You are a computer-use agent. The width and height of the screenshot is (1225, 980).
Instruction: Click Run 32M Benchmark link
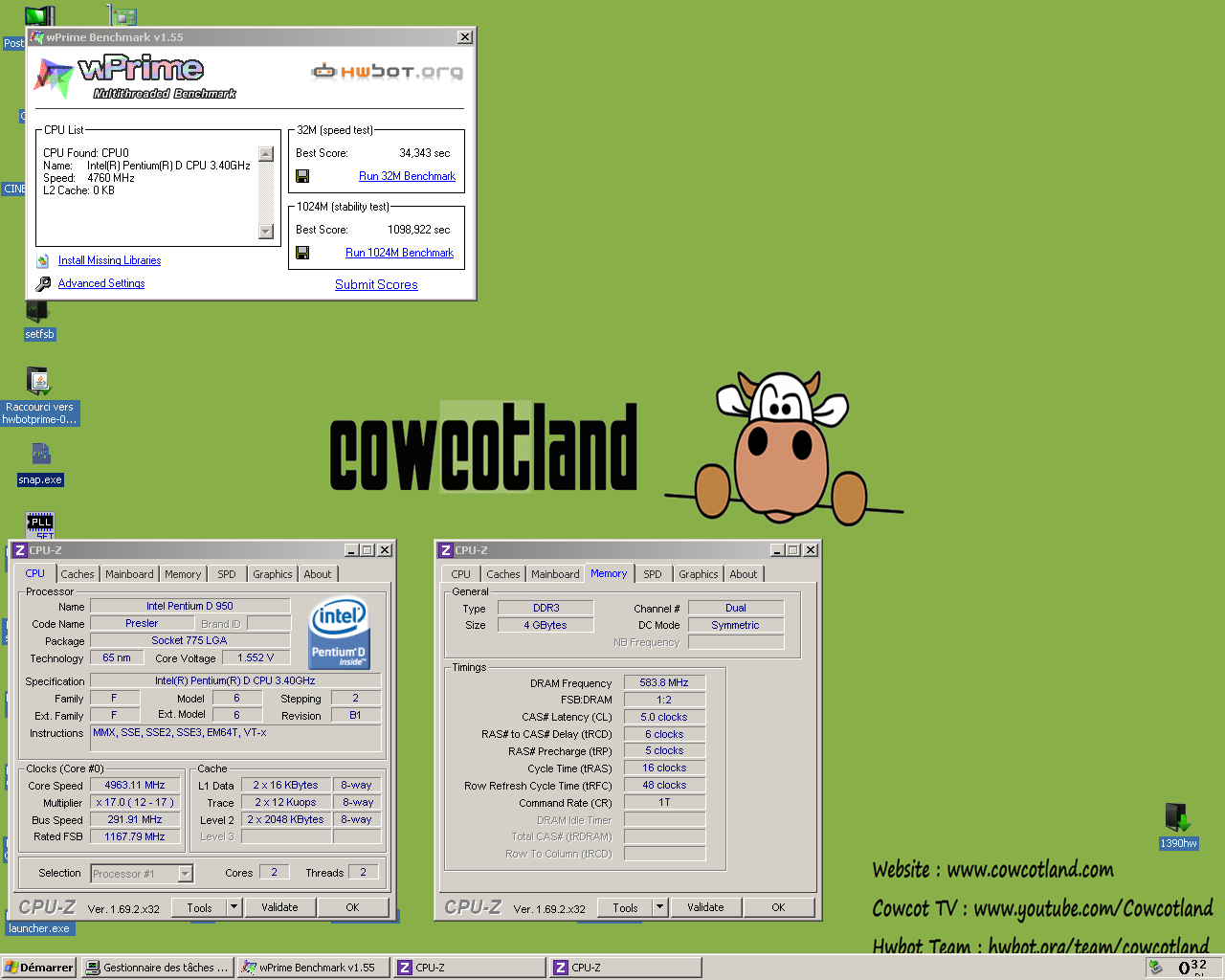point(407,176)
